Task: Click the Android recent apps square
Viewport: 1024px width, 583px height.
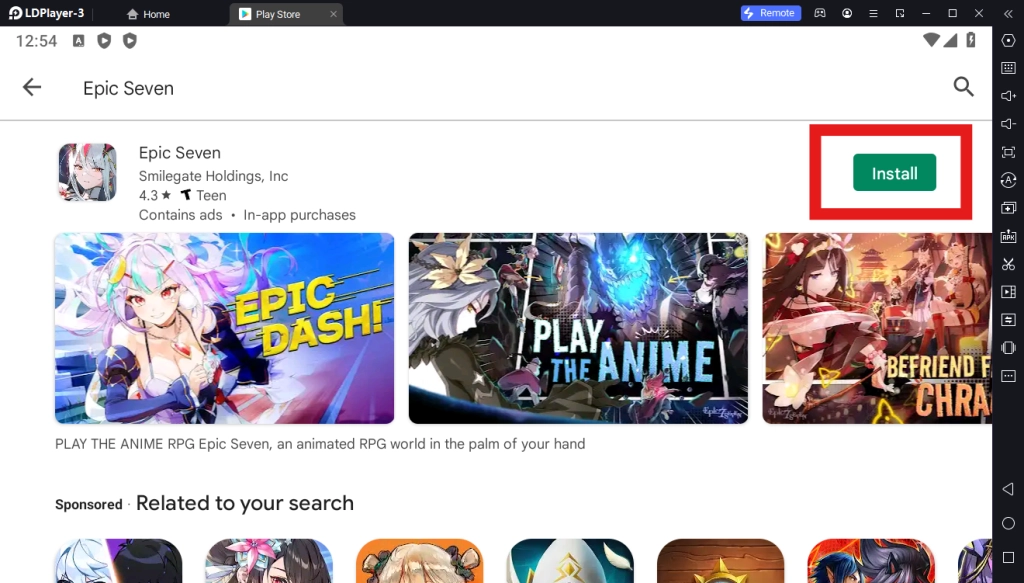Action: 1008,558
